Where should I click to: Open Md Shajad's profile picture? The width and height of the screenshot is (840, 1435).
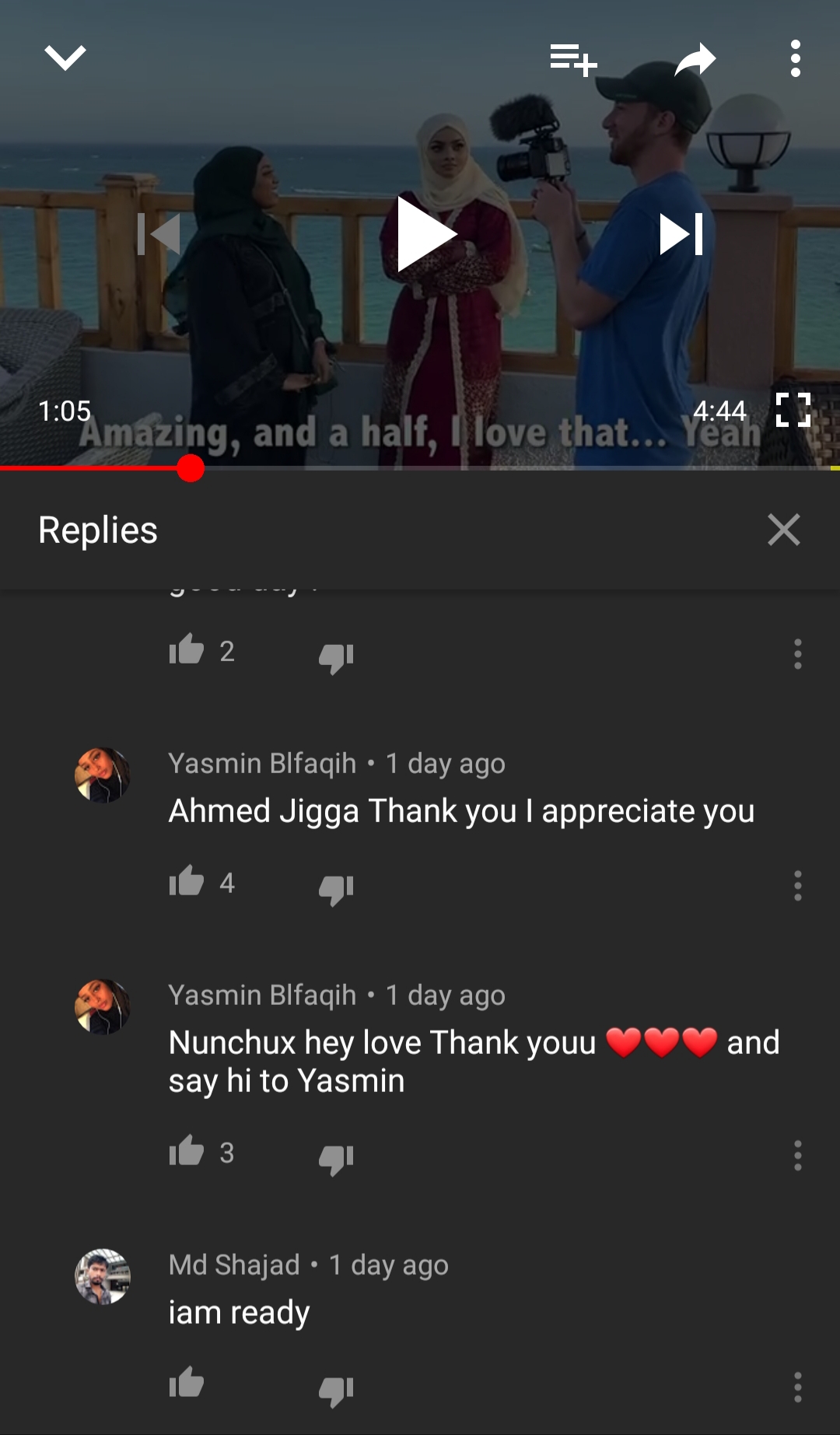(x=103, y=1277)
